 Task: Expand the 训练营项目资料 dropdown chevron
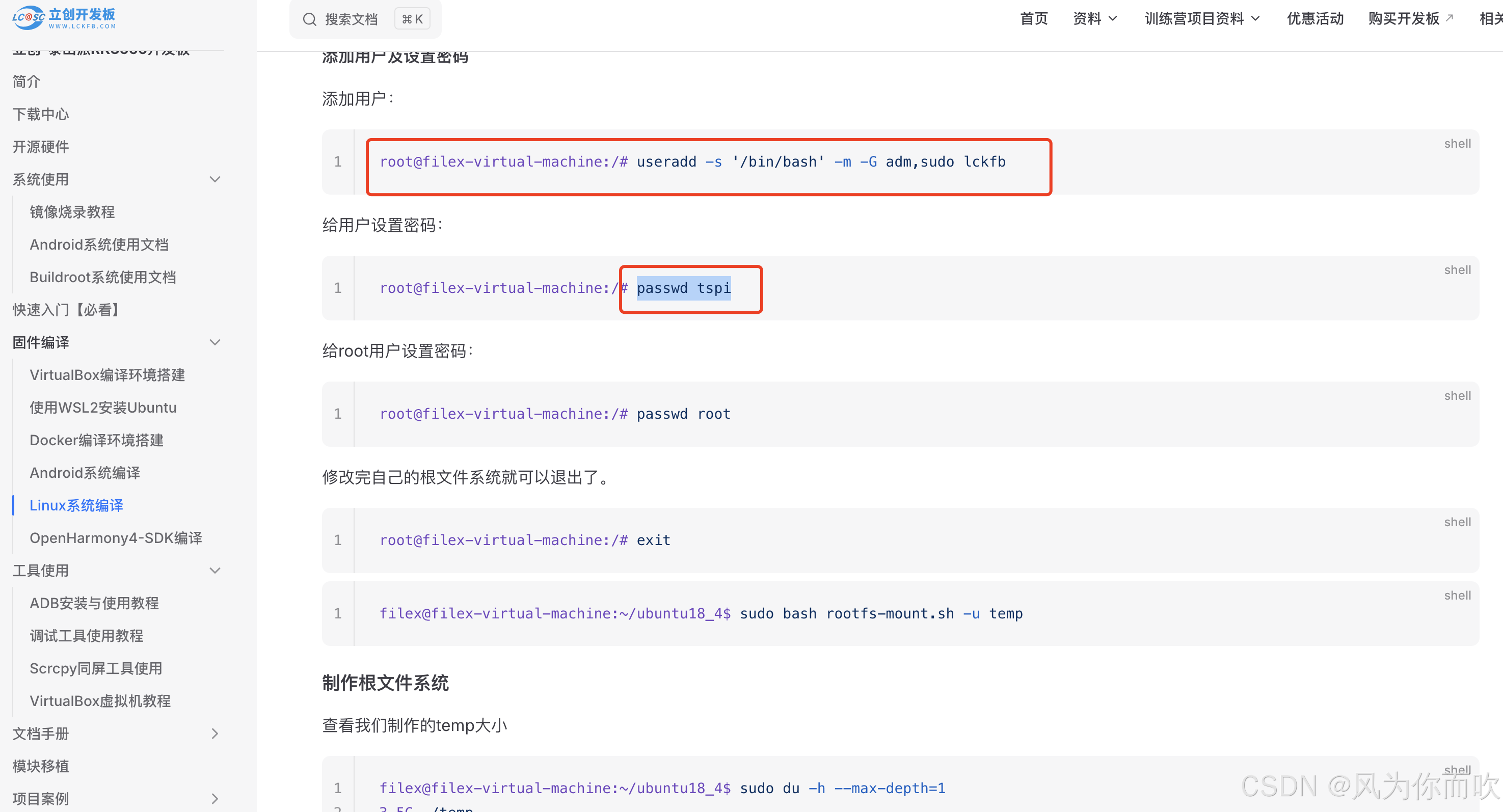tap(1255, 19)
